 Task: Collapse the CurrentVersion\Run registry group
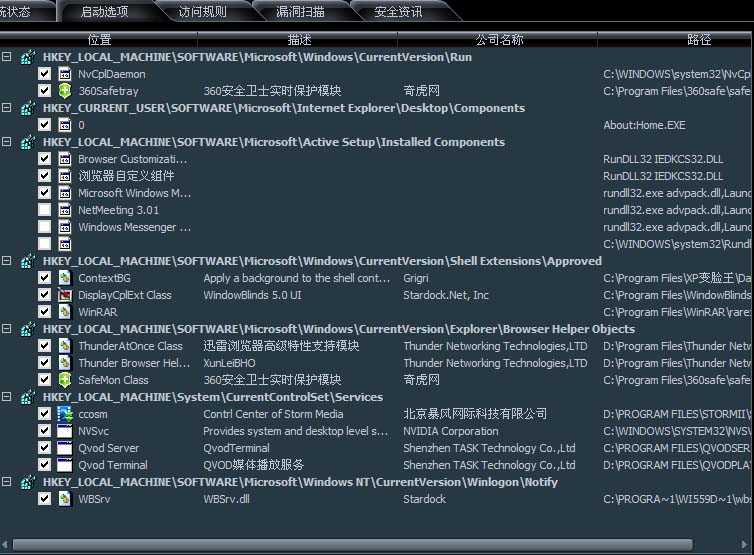(x=7, y=57)
